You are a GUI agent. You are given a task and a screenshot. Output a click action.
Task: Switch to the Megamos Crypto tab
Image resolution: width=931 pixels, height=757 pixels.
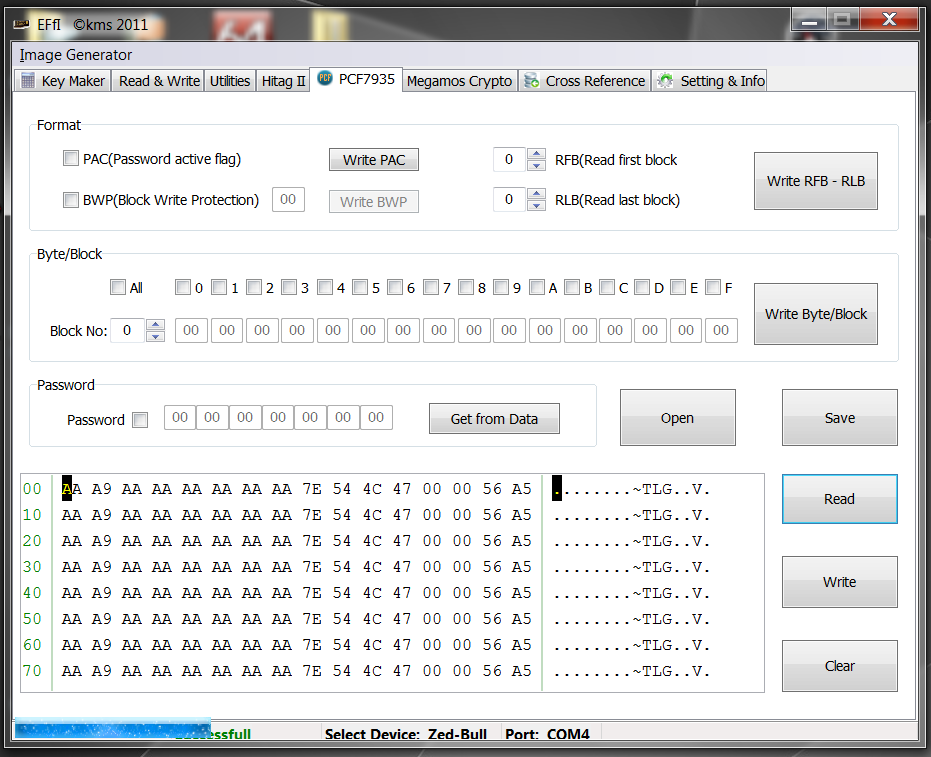459,81
